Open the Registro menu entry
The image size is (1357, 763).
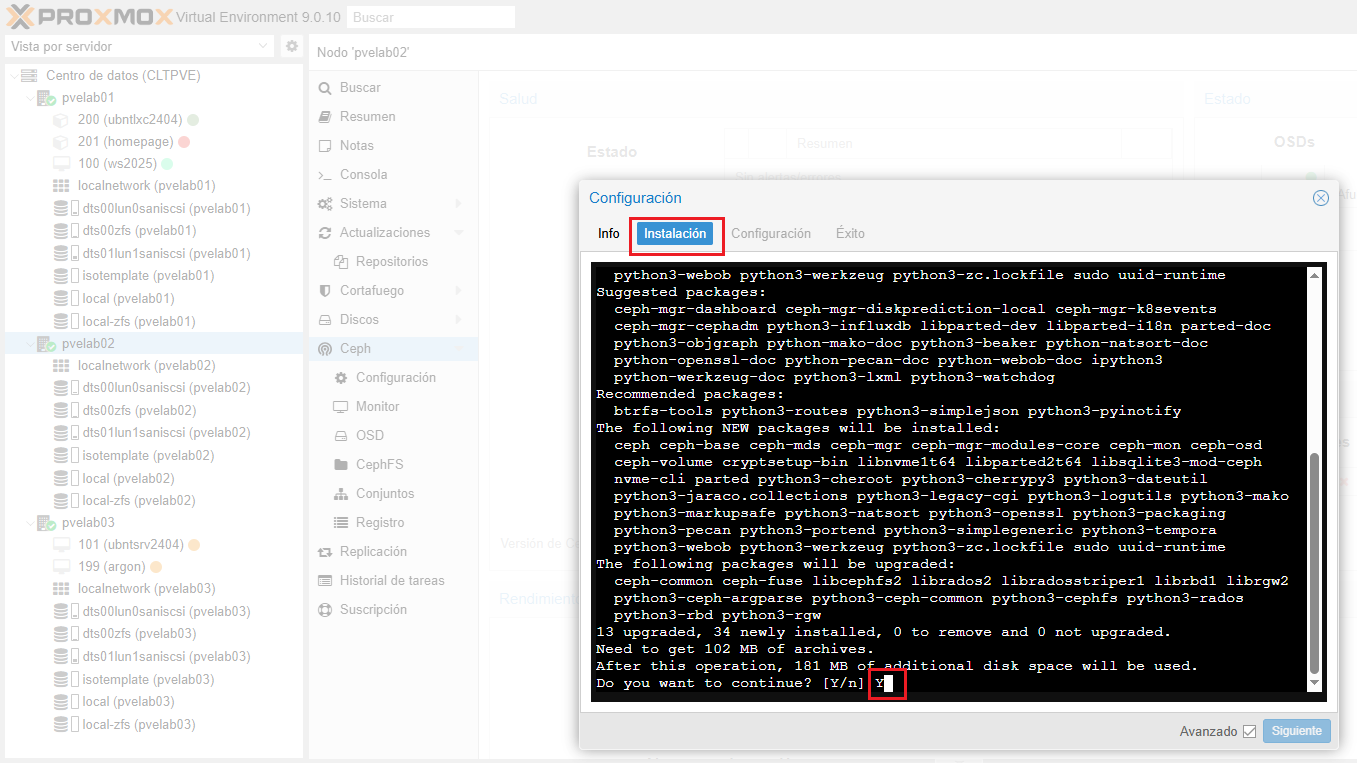coord(380,523)
